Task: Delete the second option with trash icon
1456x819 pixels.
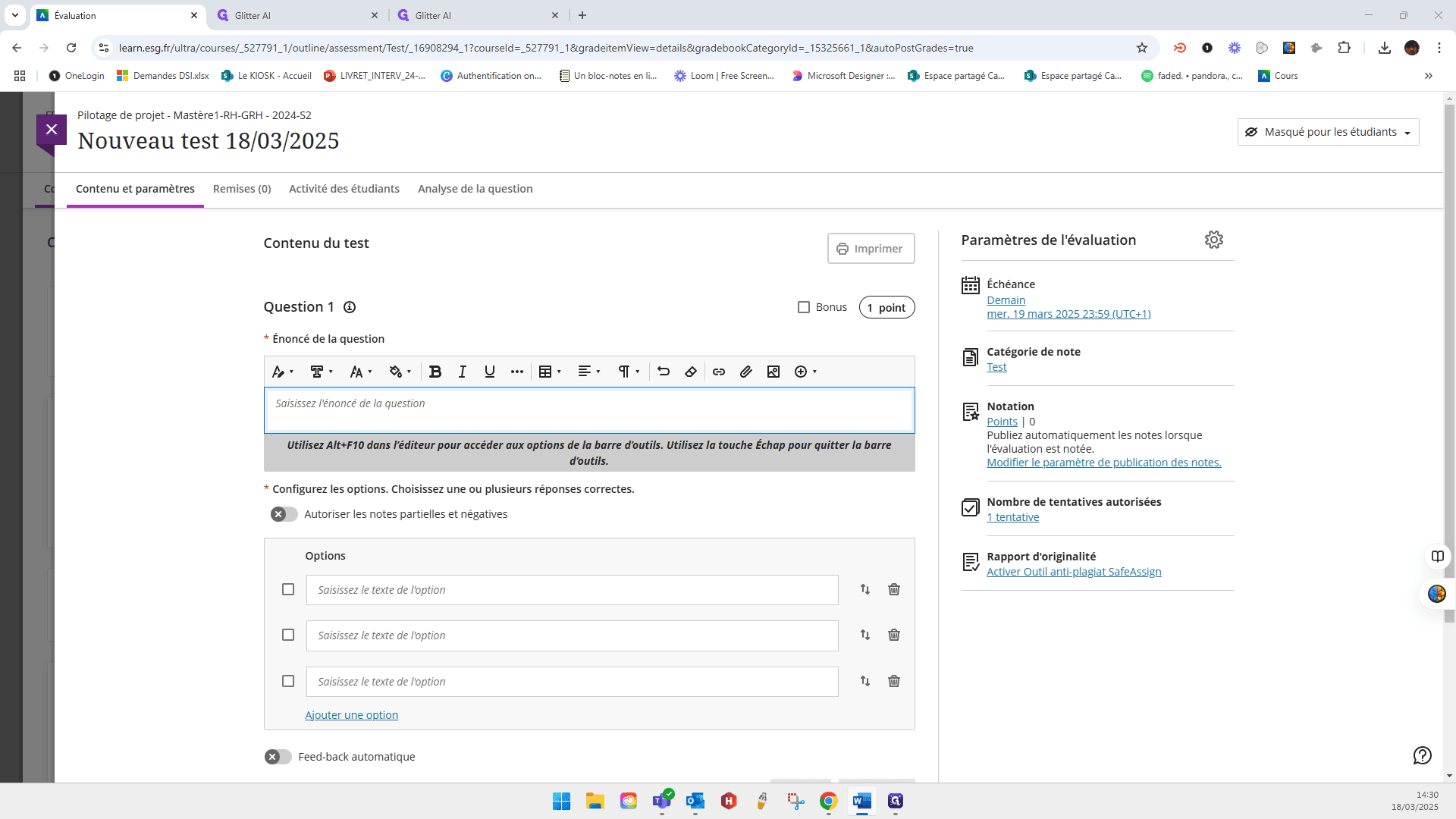Action: [x=894, y=635]
